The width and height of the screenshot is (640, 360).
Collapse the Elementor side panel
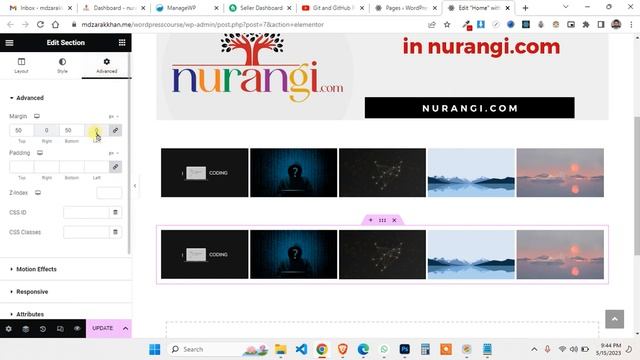135,186
